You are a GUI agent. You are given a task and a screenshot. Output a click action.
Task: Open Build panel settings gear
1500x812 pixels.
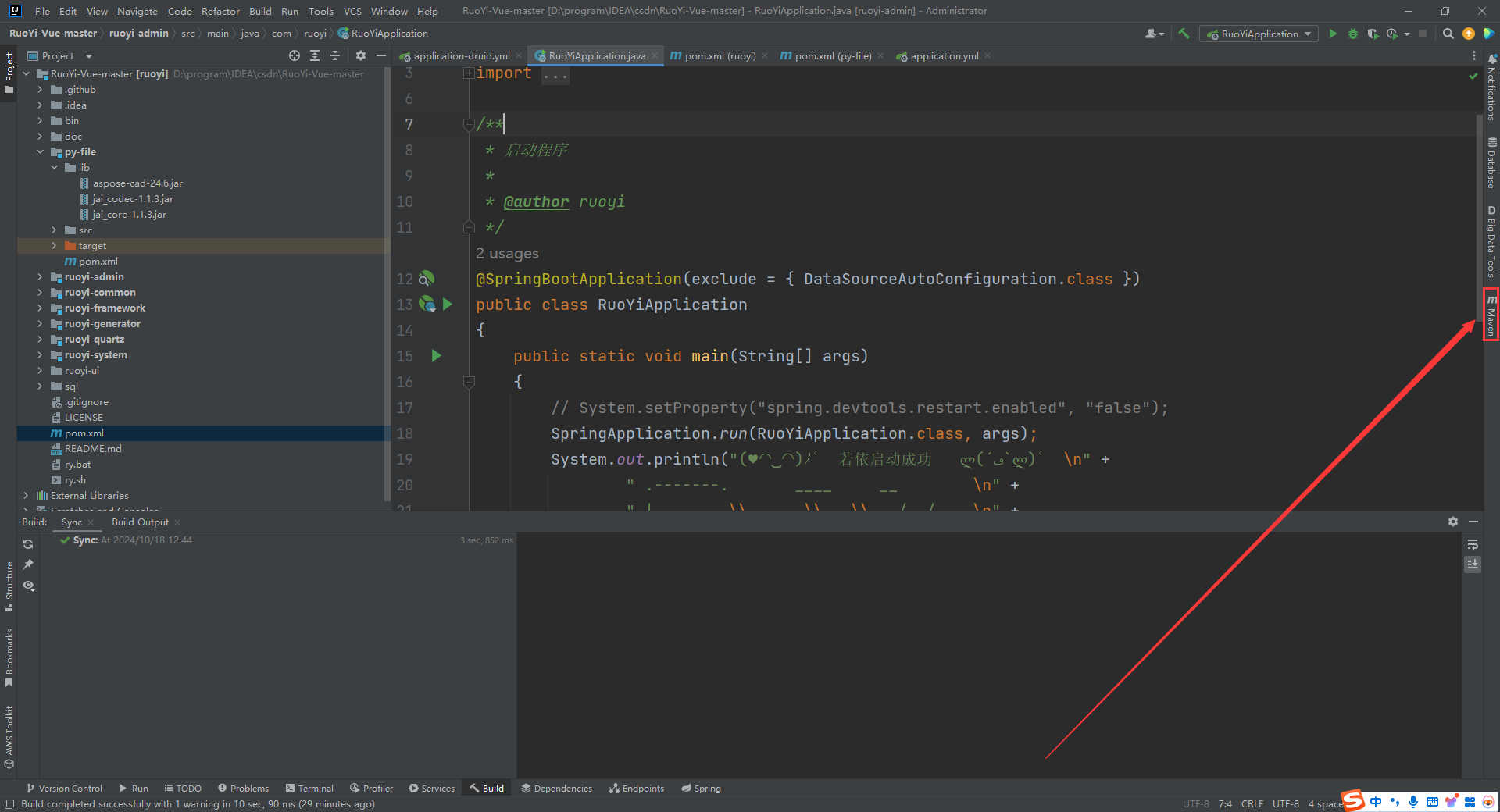pyautogui.click(x=1453, y=522)
